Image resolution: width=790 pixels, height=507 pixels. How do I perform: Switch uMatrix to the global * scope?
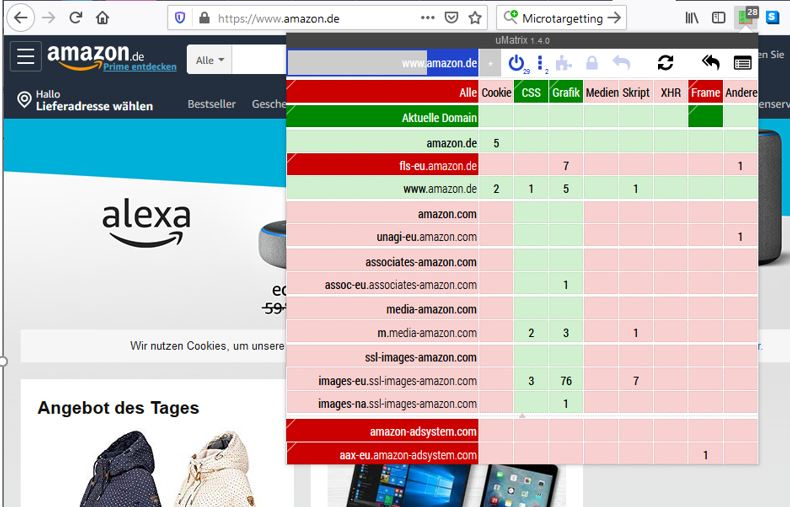490,63
